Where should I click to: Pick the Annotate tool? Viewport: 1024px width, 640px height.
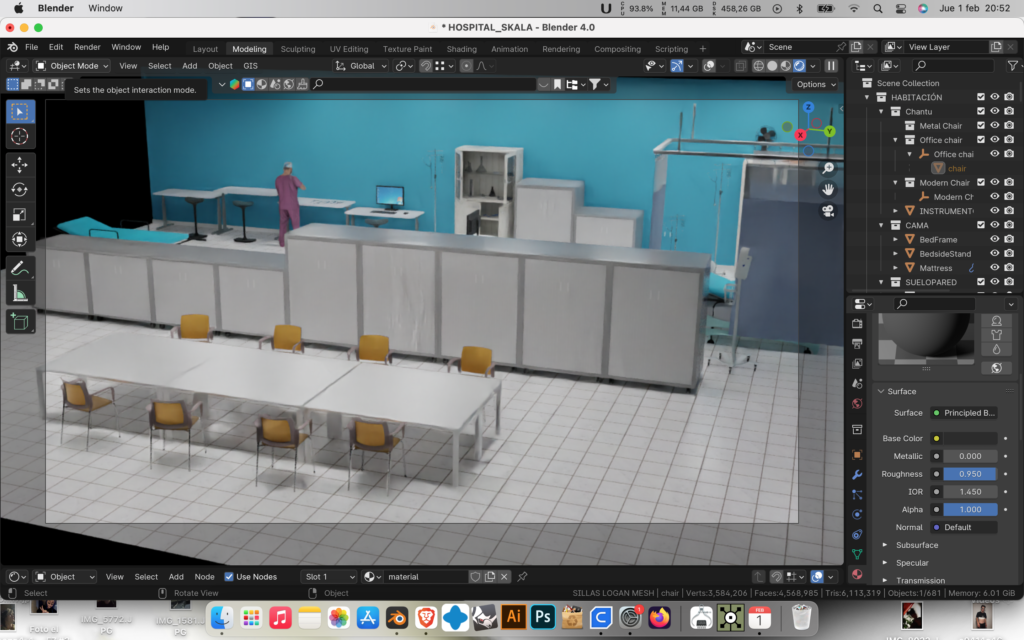click(21, 268)
